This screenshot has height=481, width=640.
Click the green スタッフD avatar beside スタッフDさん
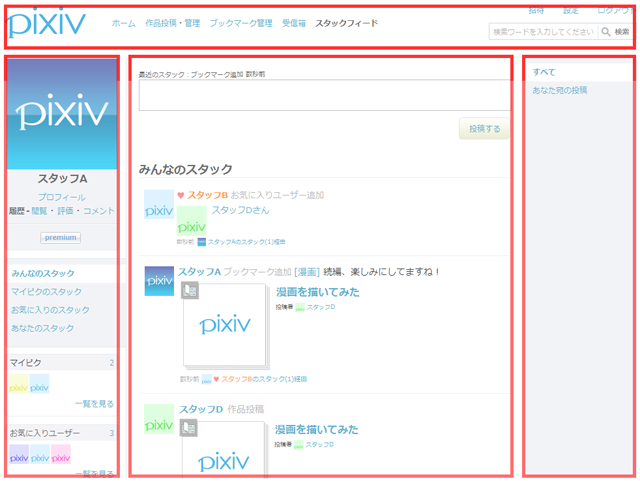pos(191,220)
